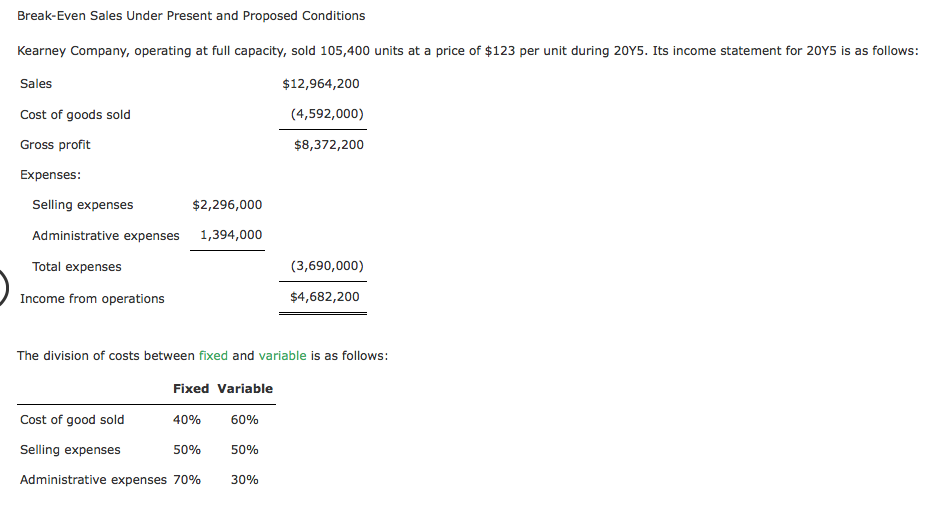Click the Break-Even Sales heading text

pyautogui.click(x=191, y=16)
